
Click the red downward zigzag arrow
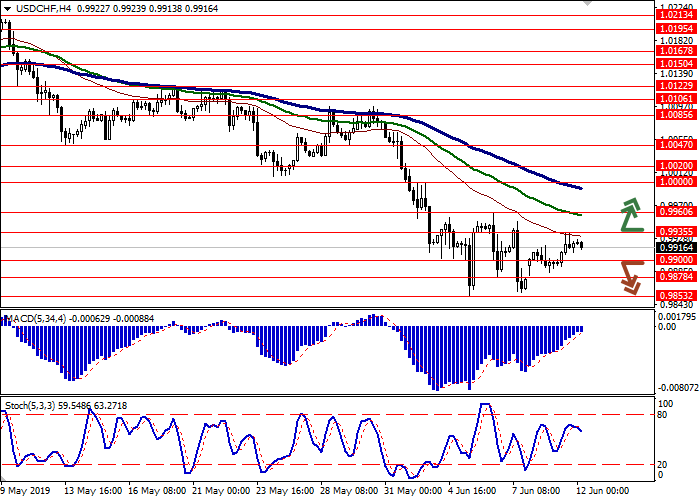pos(630,277)
